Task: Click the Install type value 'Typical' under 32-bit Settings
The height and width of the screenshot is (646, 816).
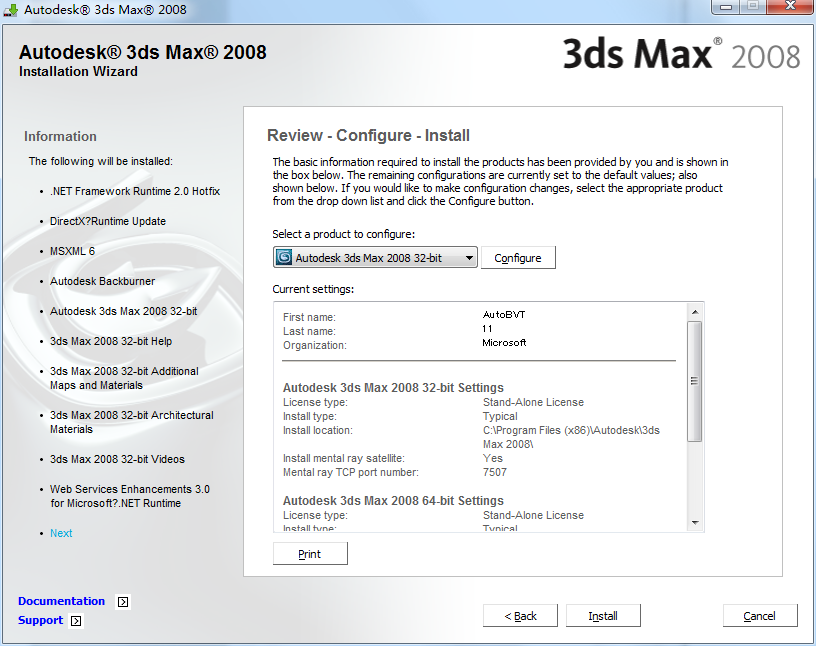Action: point(500,416)
